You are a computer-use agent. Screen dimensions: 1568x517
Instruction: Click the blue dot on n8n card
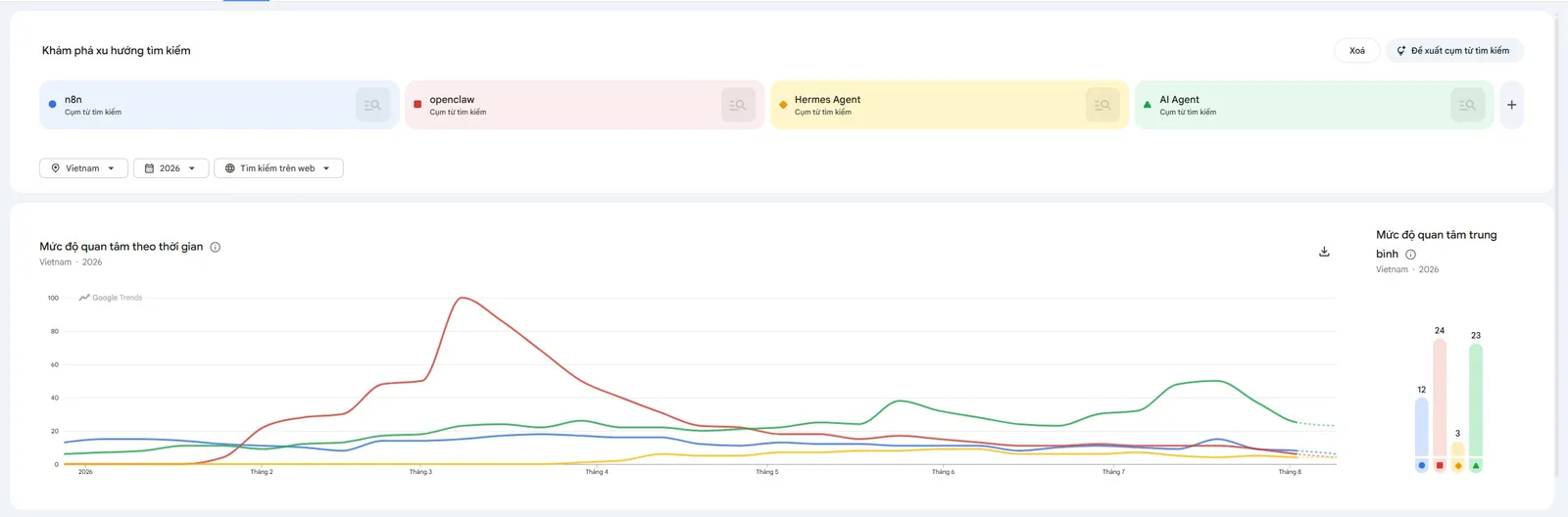52,104
